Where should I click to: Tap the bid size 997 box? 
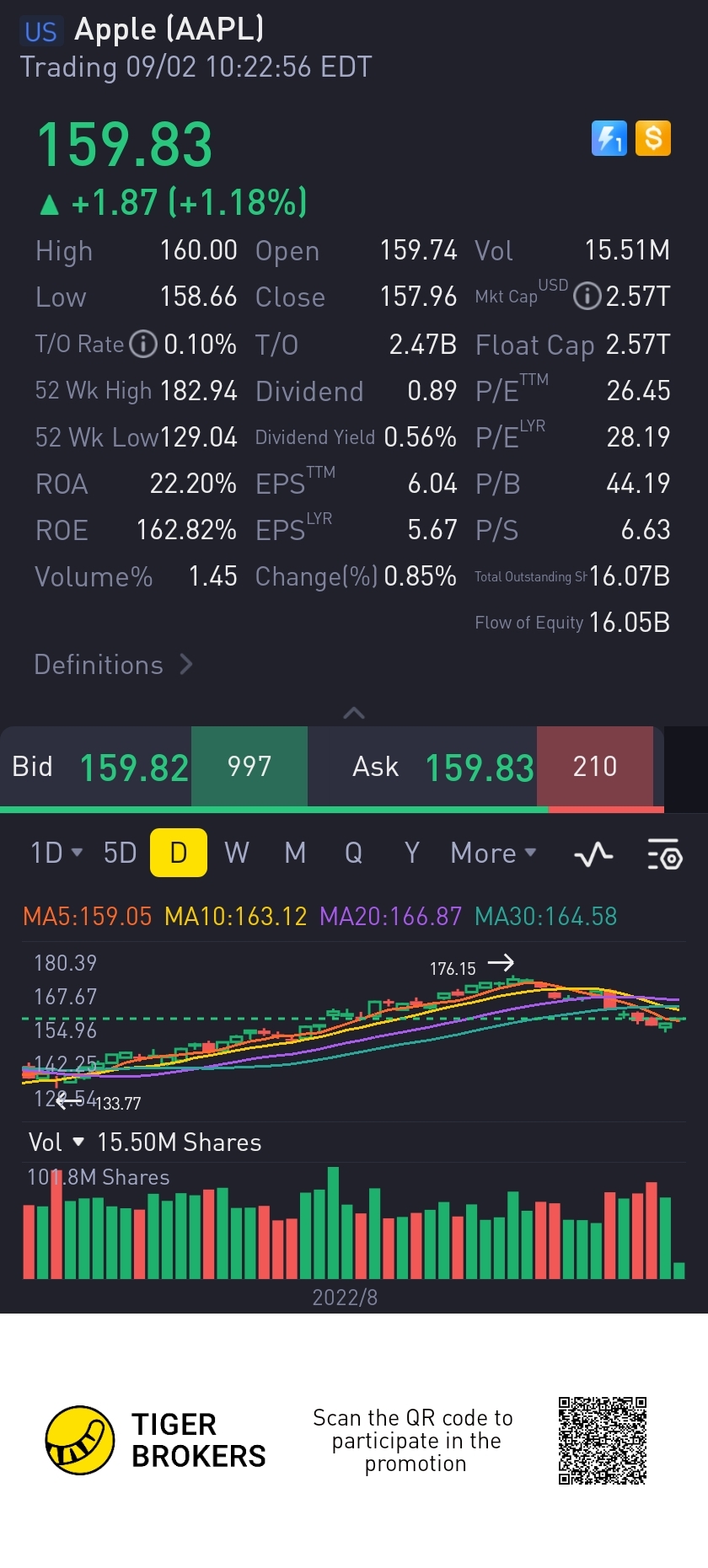(x=249, y=766)
